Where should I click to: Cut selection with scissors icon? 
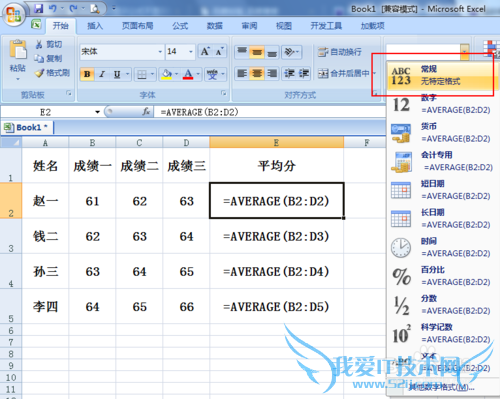click(49, 44)
